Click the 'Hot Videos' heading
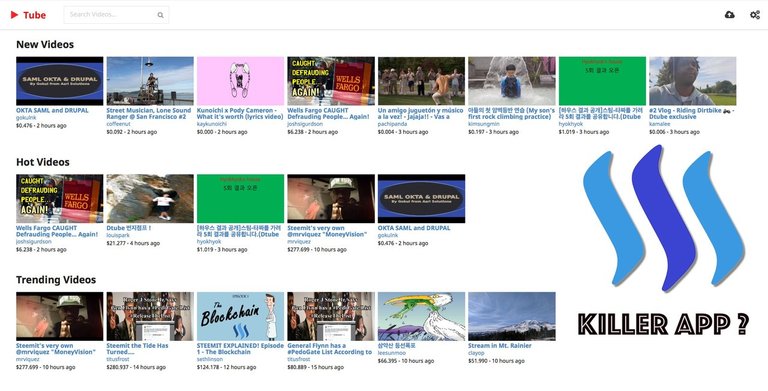The image size is (768, 391). click(x=43, y=162)
